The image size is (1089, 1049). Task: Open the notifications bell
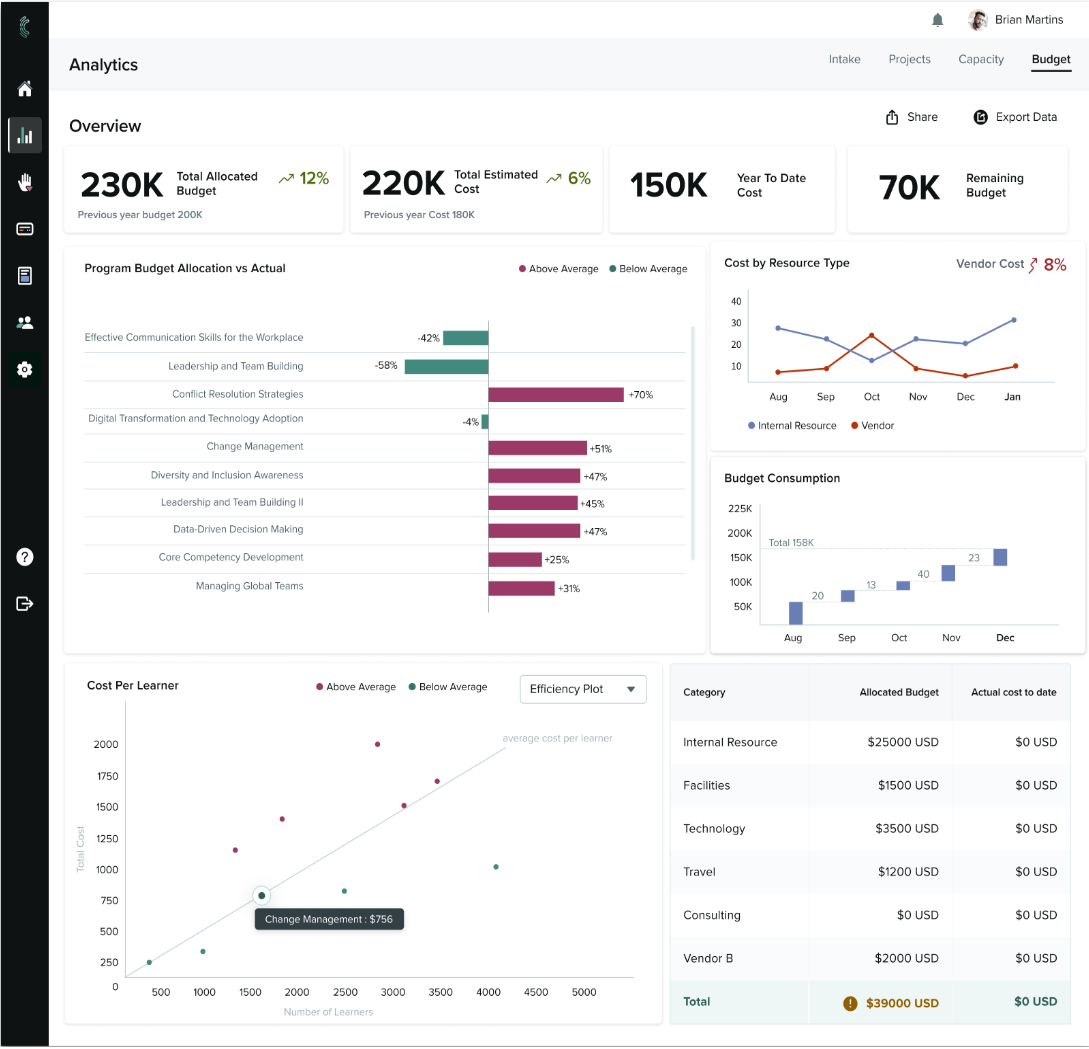coord(937,20)
